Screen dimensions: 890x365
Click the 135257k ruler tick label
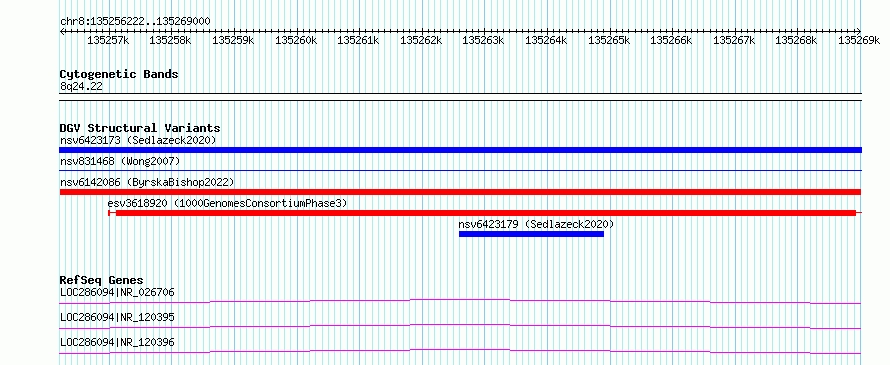[x=108, y=40]
